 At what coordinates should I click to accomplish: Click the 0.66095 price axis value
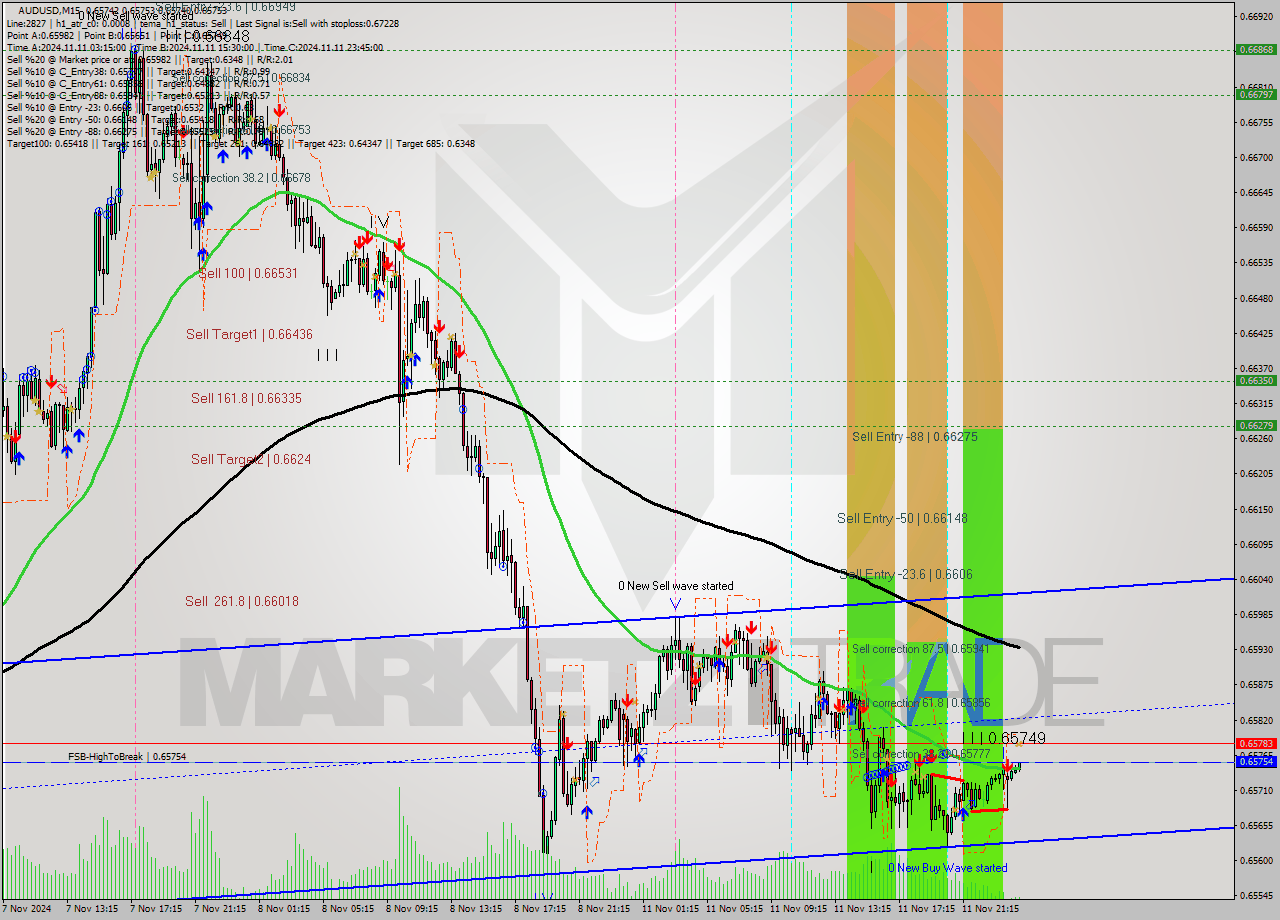pos(1256,544)
